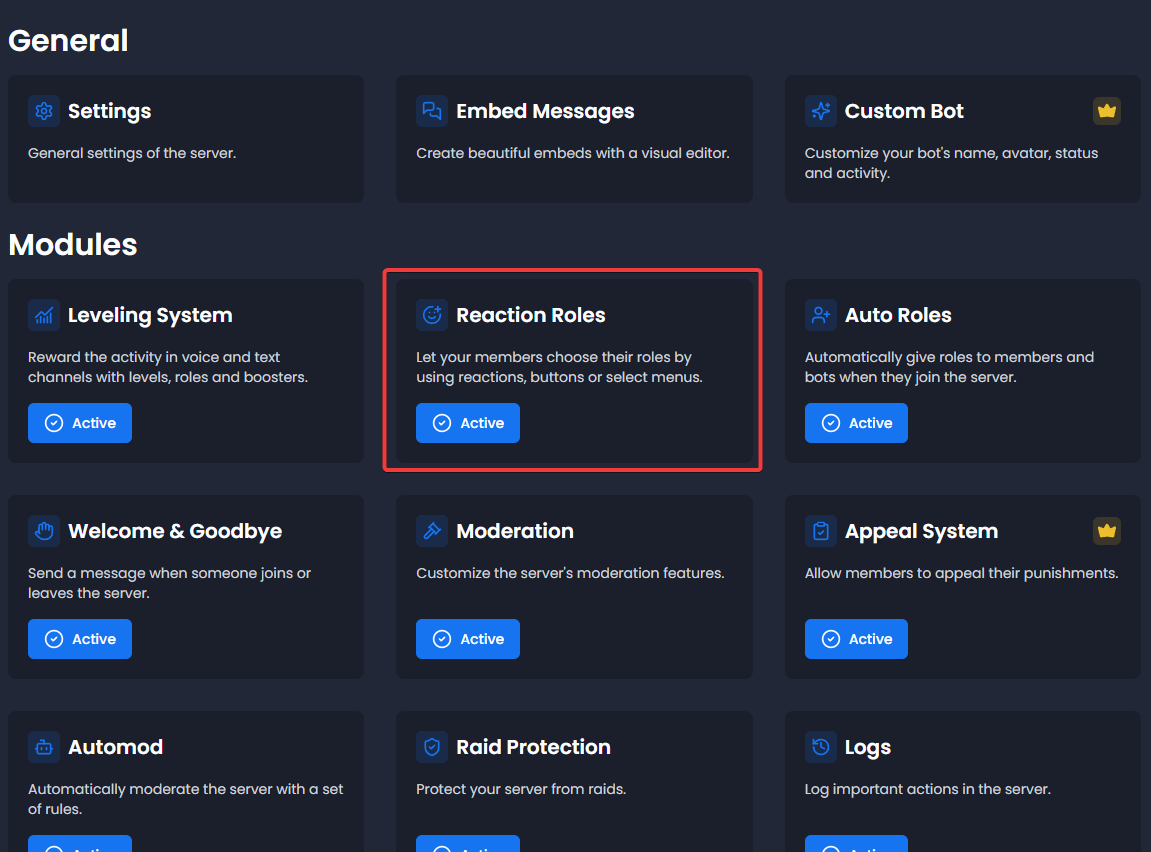Screen dimensions: 1151x852
Task: Open the Auto Roles module title
Action: [898, 315]
